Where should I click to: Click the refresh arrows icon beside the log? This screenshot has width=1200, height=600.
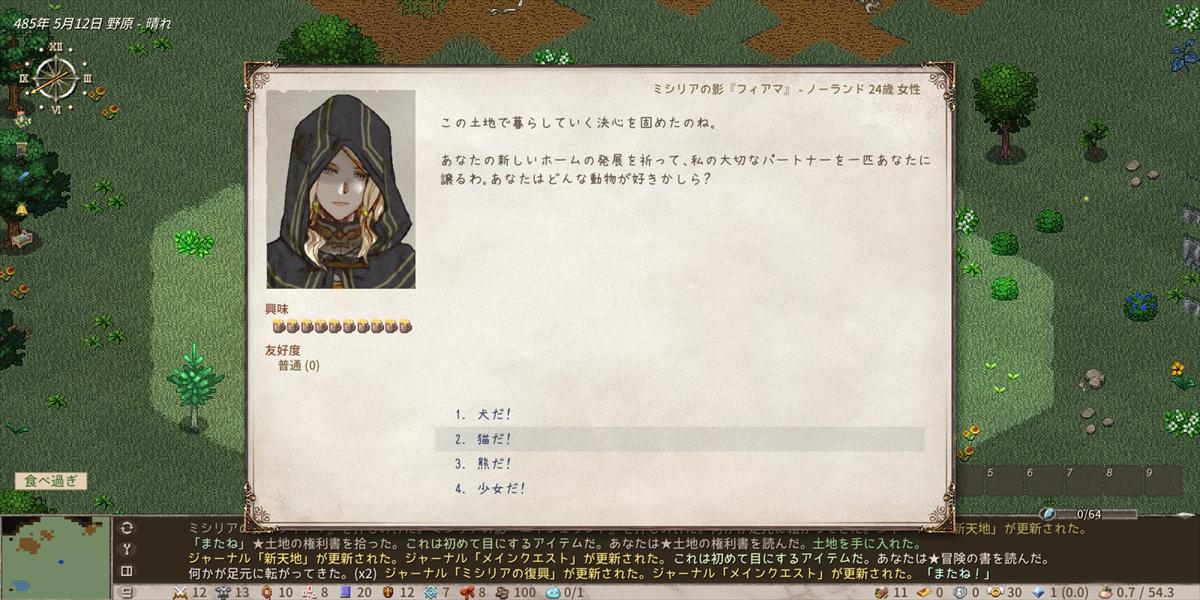pyautogui.click(x=126, y=527)
